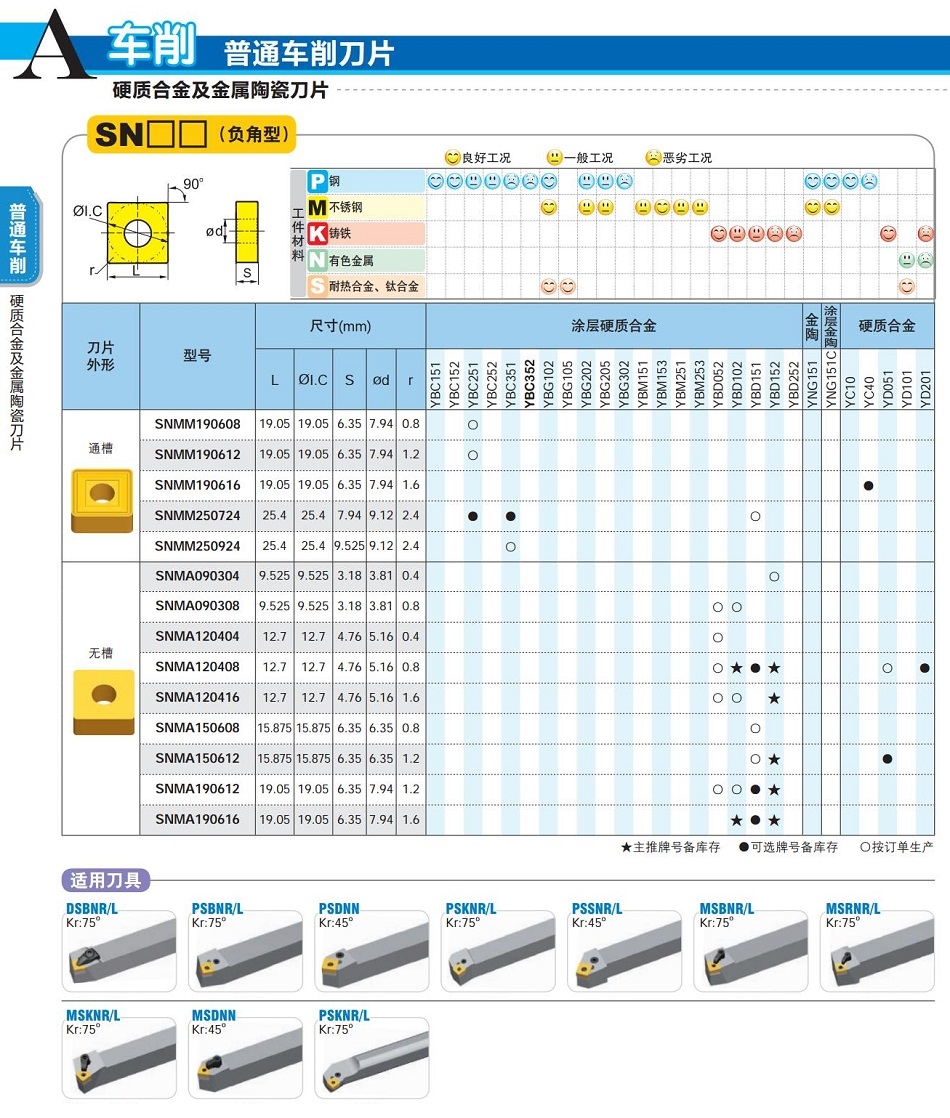Click the 无槽 flat insert picture

[x=103, y=702]
